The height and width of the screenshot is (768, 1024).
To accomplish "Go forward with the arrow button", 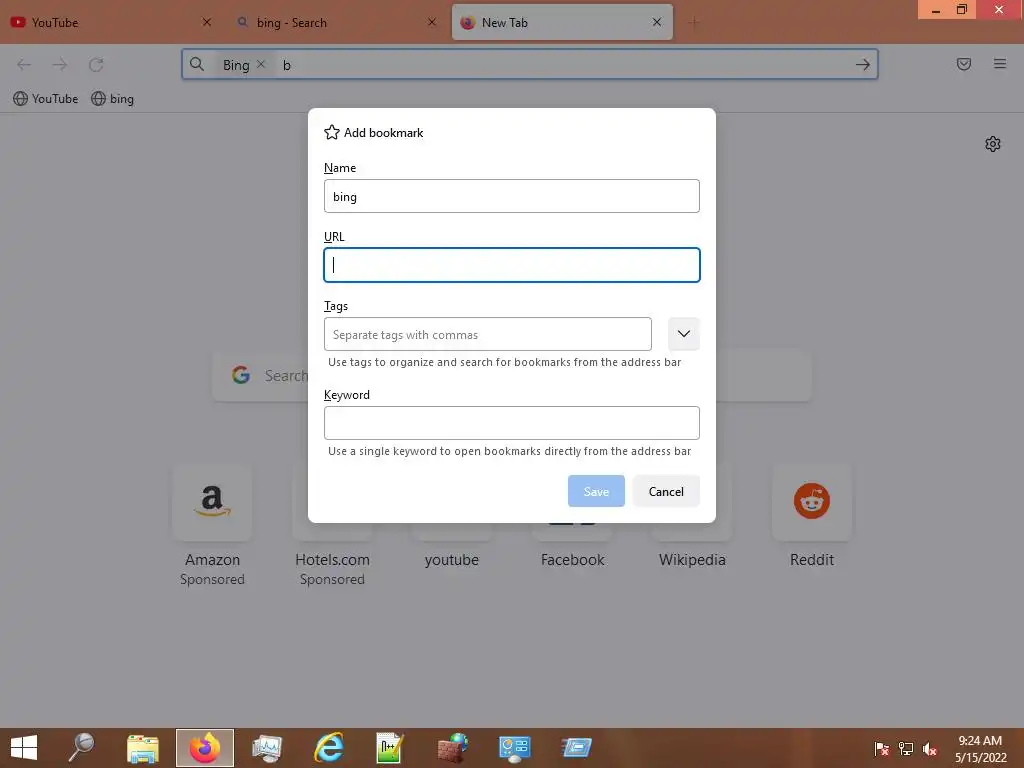I will (x=59, y=64).
